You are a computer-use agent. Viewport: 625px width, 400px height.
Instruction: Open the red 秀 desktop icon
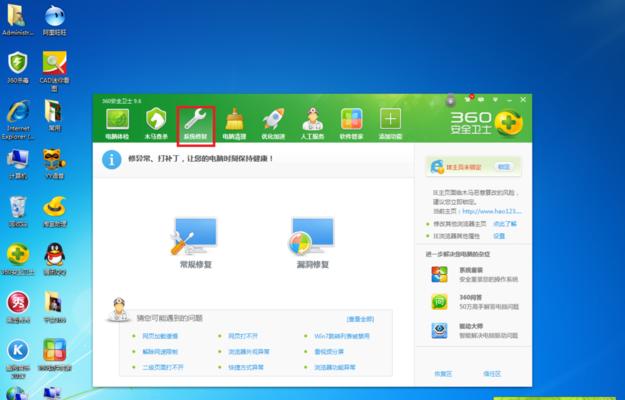click(x=18, y=307)
